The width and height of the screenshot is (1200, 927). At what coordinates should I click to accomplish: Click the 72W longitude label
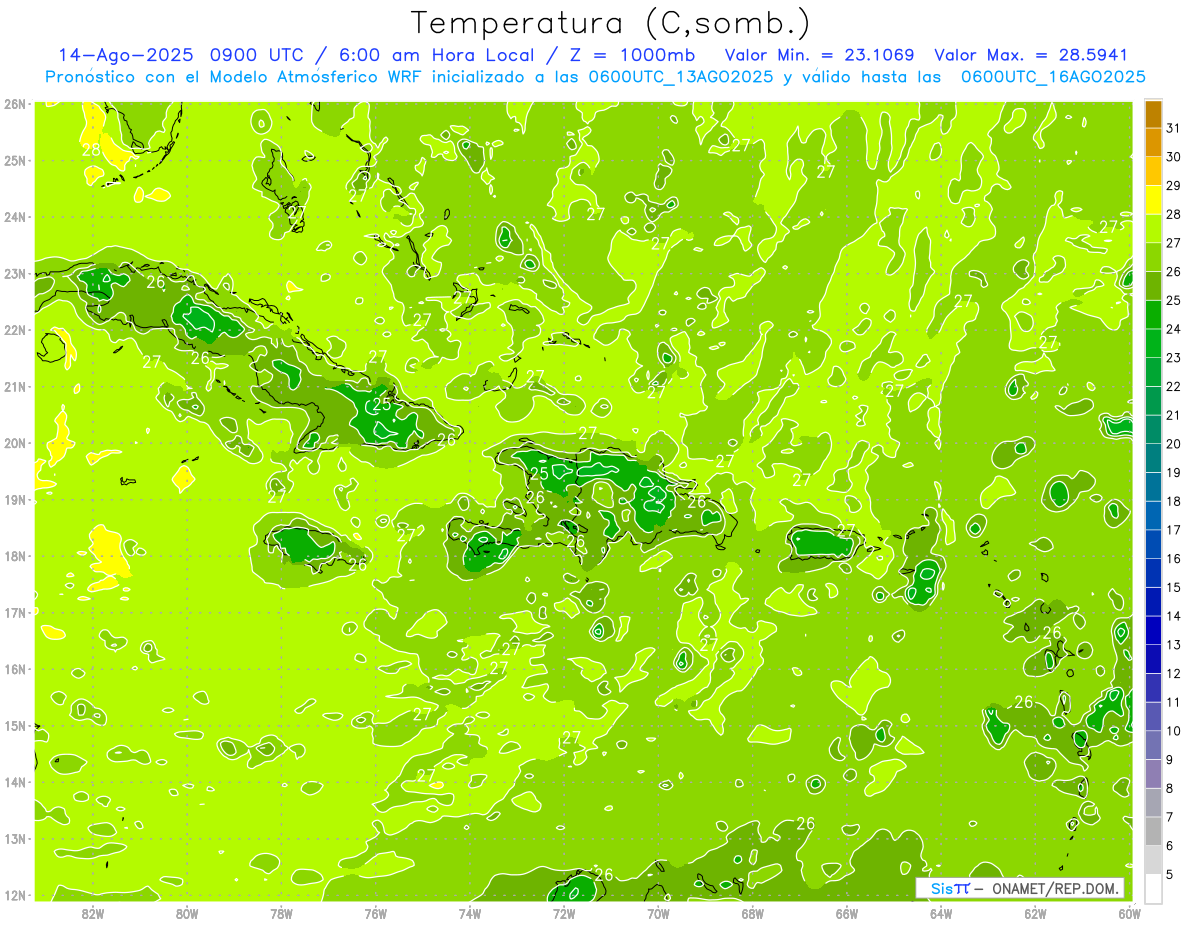click(x=564, y=913)
